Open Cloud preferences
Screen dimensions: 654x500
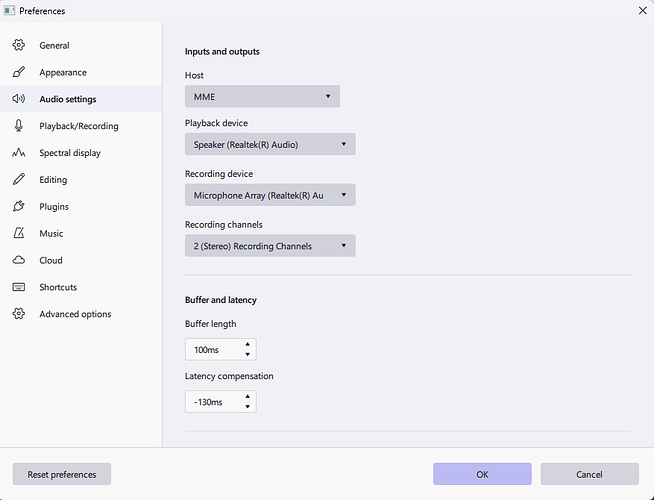tap(81, 260)
